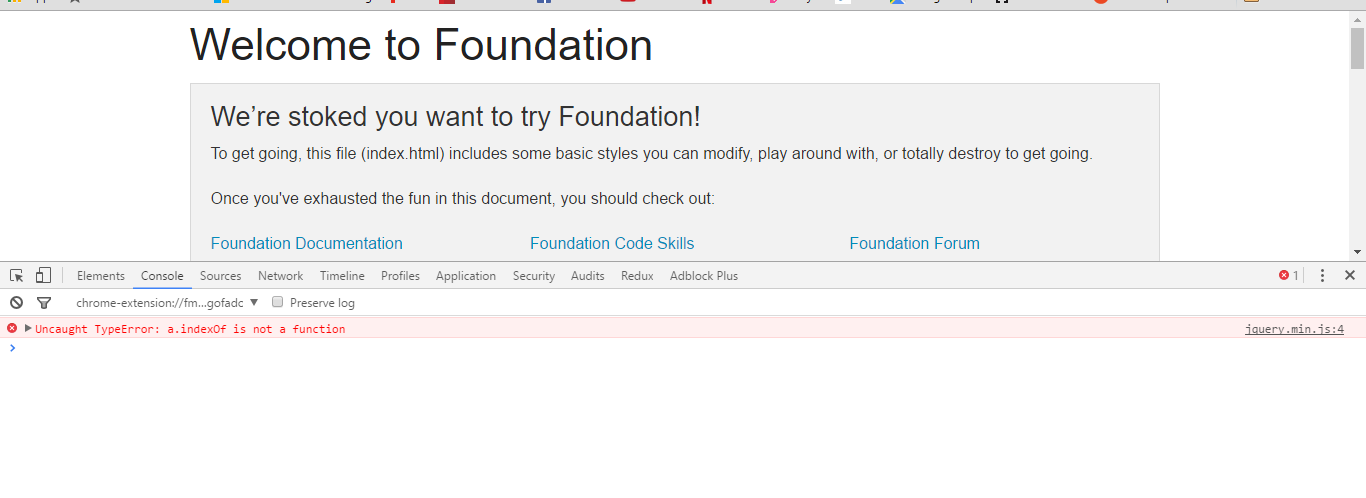Follow the Foundation Forum link
Viewport: 1366px width, 498px height.
915,243
